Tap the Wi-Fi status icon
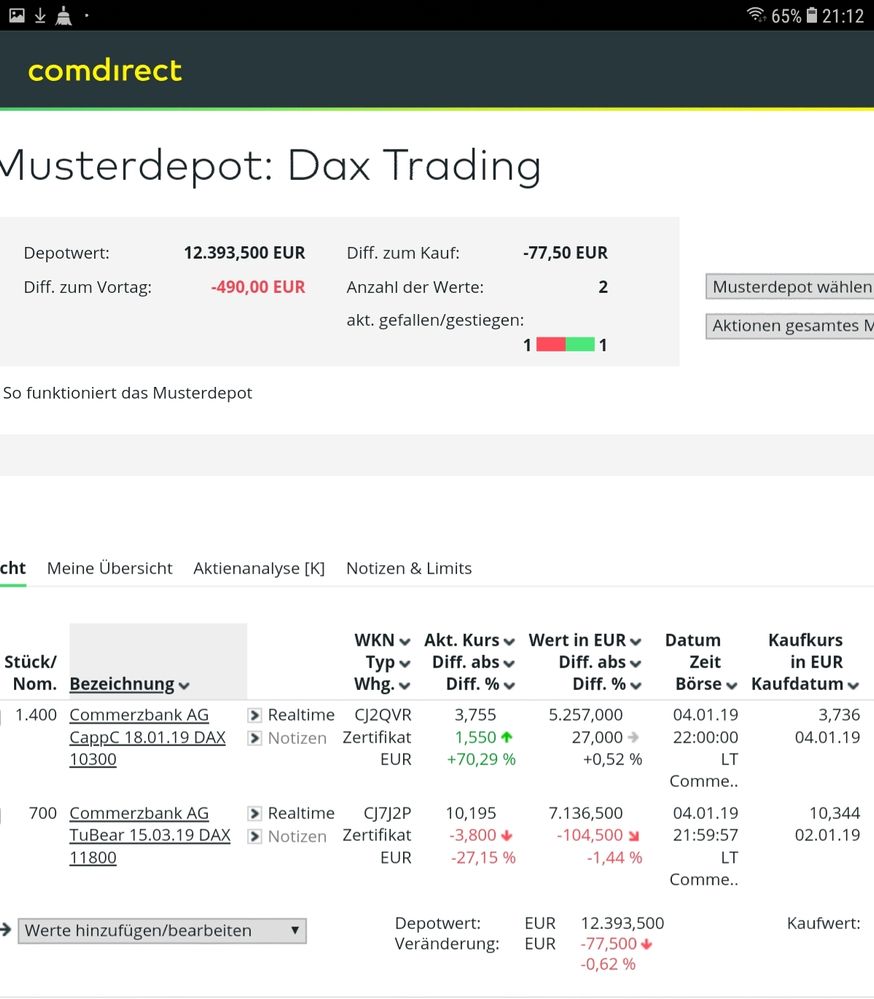The image size is (874, 999). point(757,15)
